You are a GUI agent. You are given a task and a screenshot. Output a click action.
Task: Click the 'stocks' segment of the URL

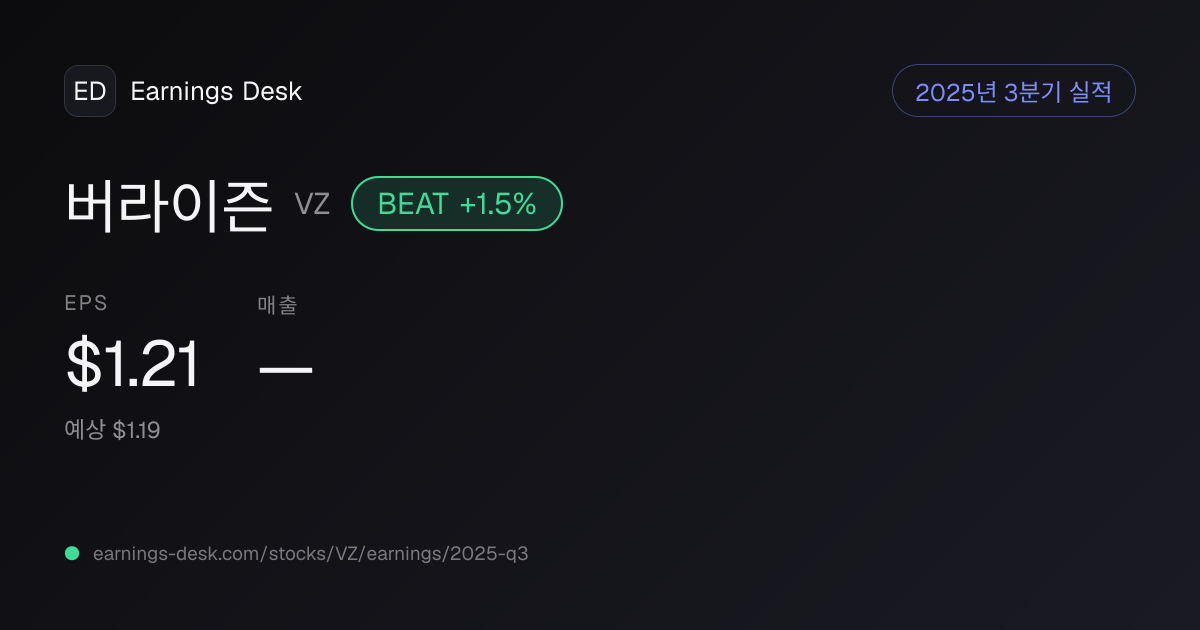(x=290, y=553)
